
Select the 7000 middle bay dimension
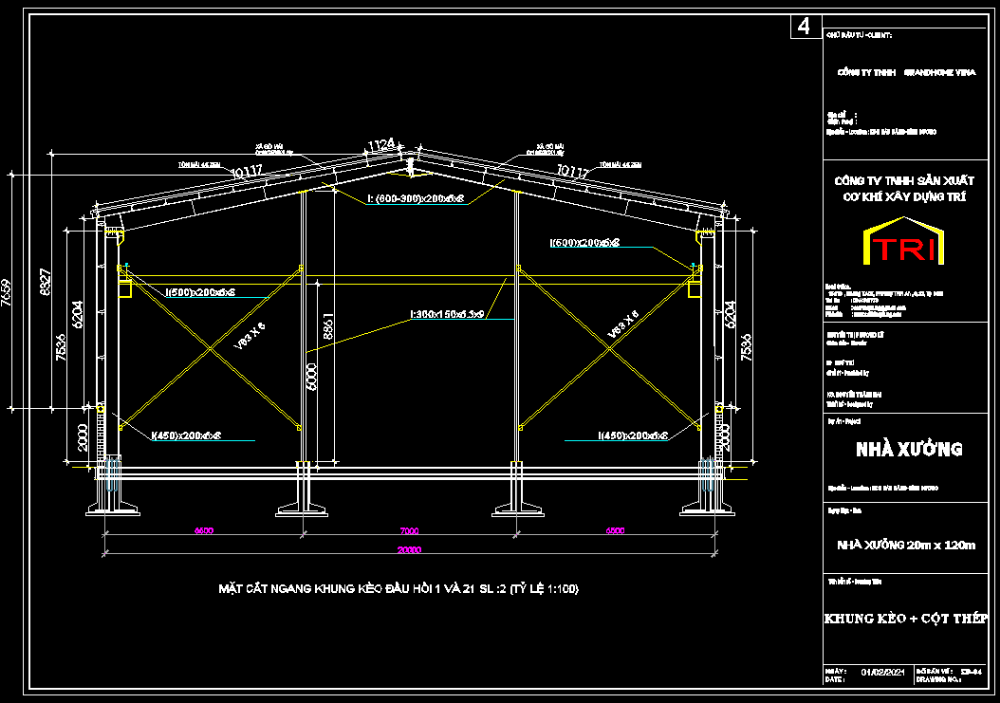[x=409, y=531]
